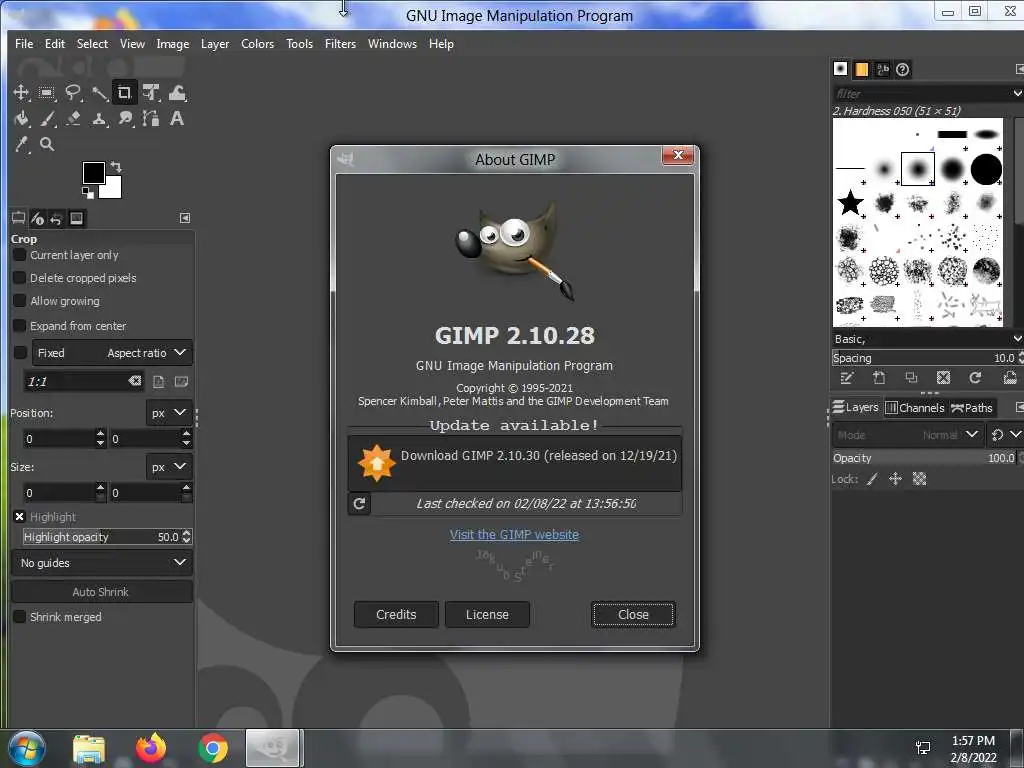
Task: Open the Device Status tab
Action: (37, 218)
